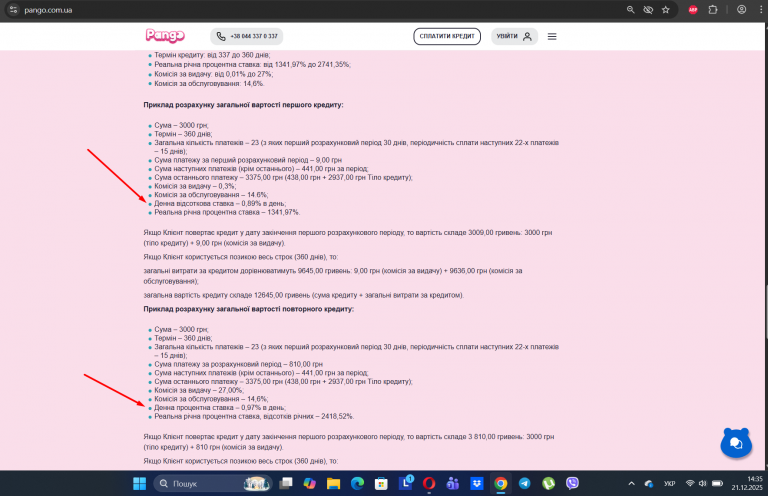Click the battery tray icon
The width and height of the screenshot is (768, 496).
(x=718, y=483)
